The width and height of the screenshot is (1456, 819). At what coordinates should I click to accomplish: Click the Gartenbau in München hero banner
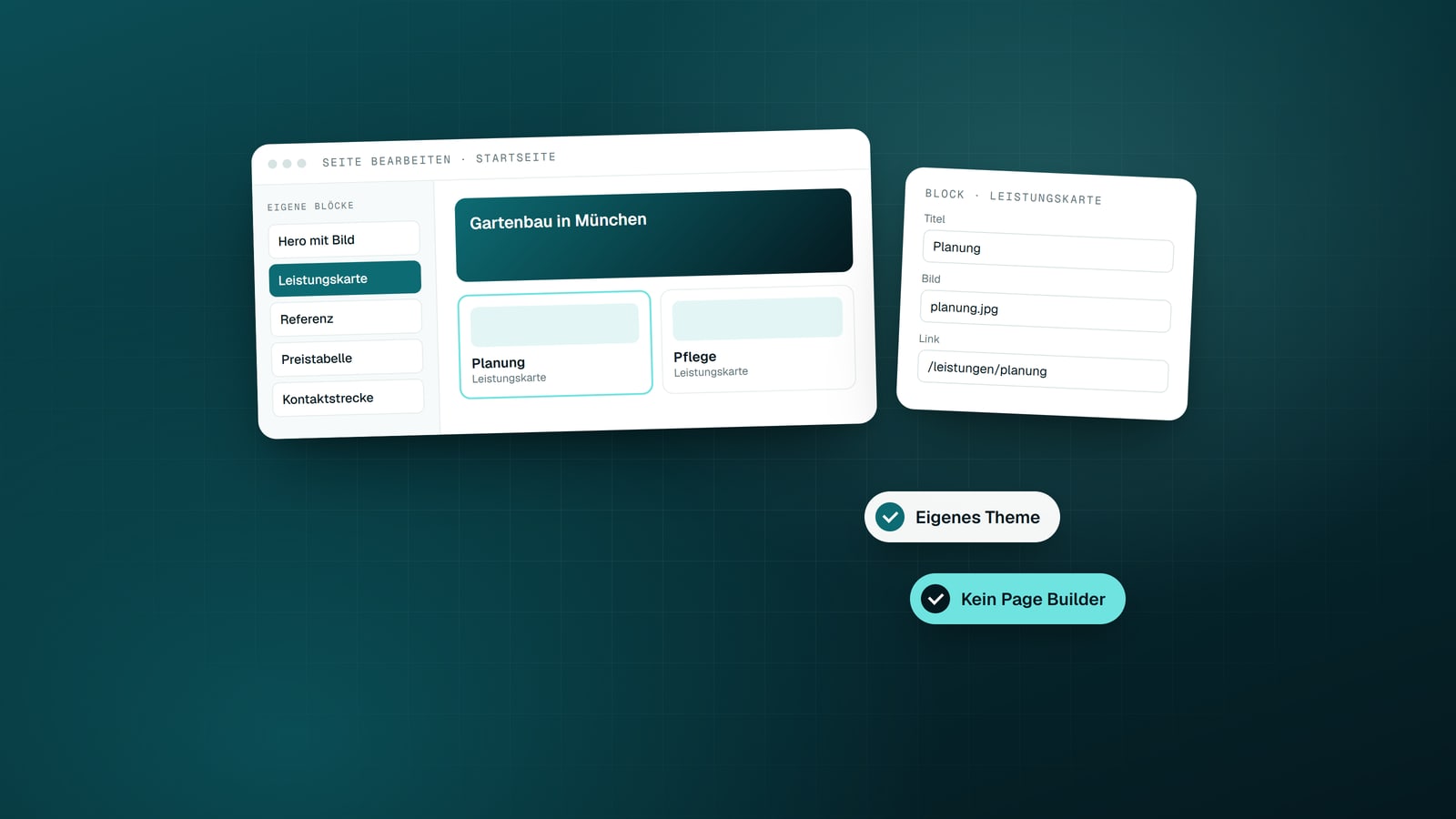pyautogui.click(x=653, y=235)
